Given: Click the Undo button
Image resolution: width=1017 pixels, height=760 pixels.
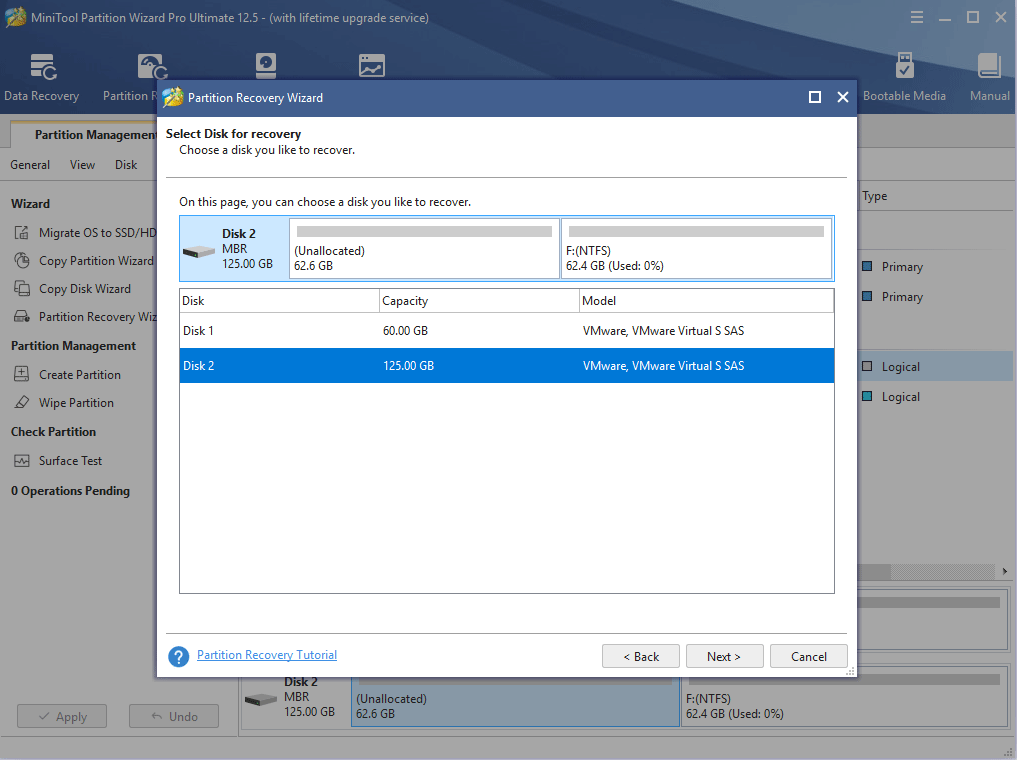Looking at the screenshot, I should point(174,717).
